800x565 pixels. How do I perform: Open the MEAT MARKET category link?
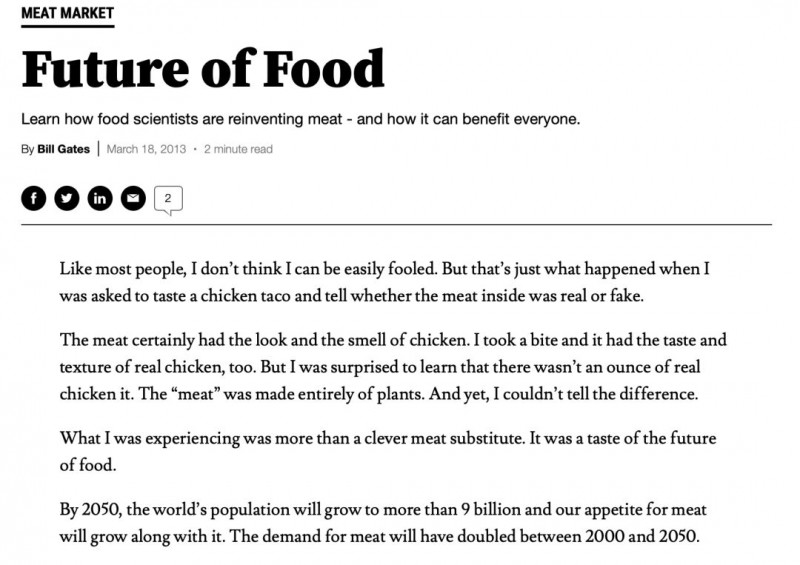[67, 14]
